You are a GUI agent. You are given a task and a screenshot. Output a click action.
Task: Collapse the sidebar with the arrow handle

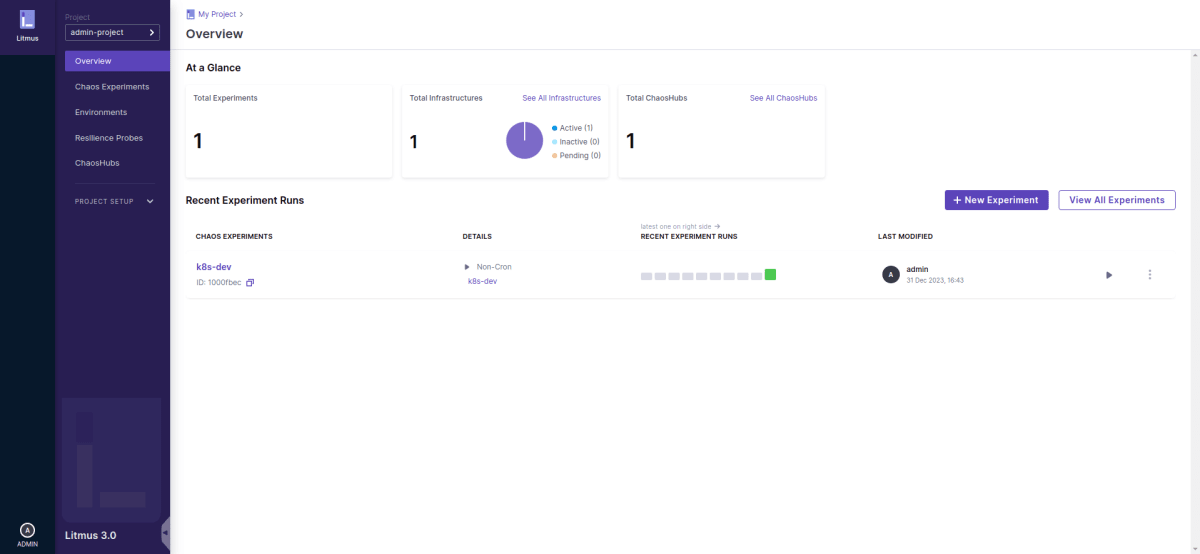165,533
